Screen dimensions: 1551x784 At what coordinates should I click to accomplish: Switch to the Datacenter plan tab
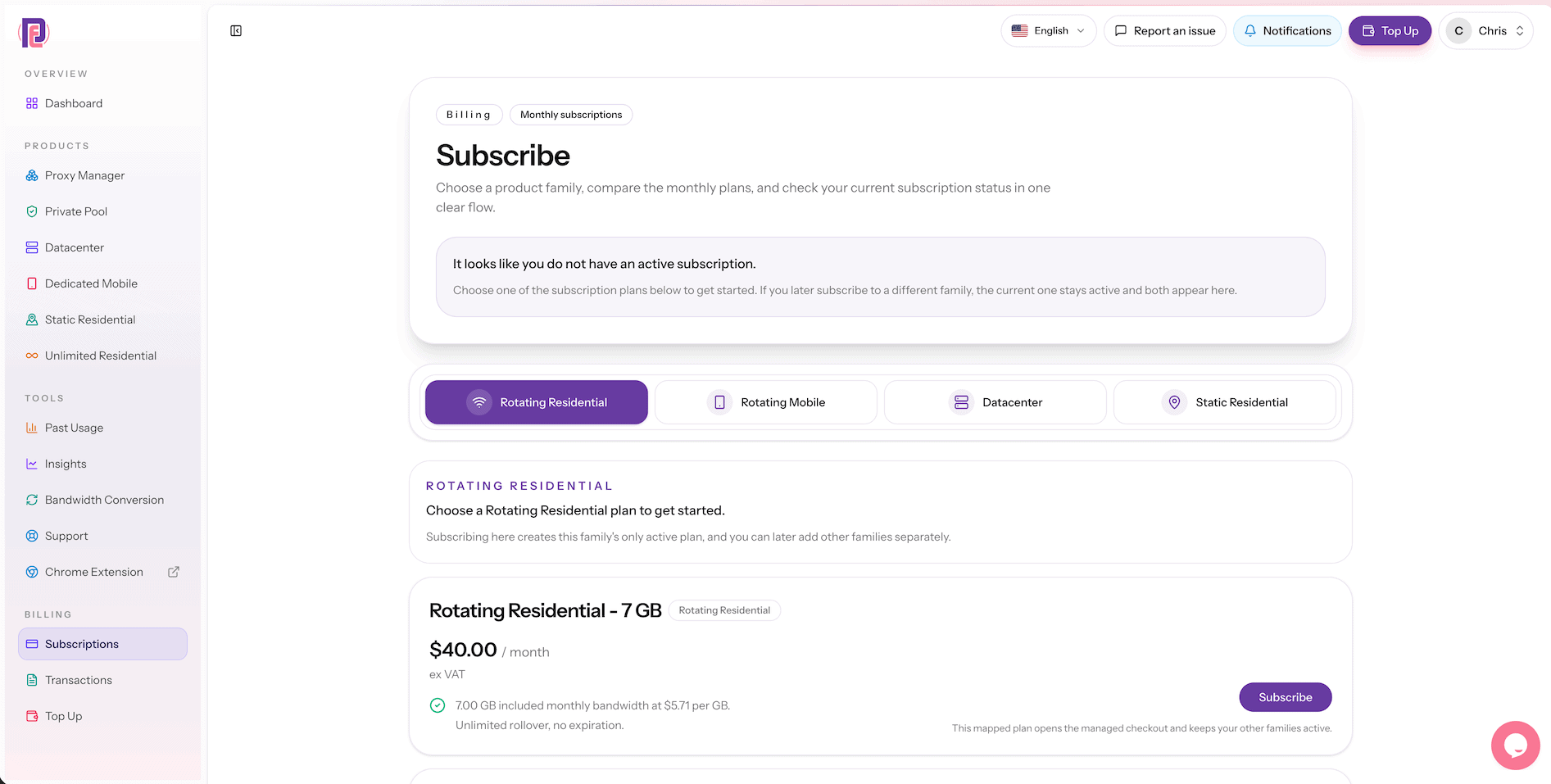pyautogui.click(x=995, y=402)
